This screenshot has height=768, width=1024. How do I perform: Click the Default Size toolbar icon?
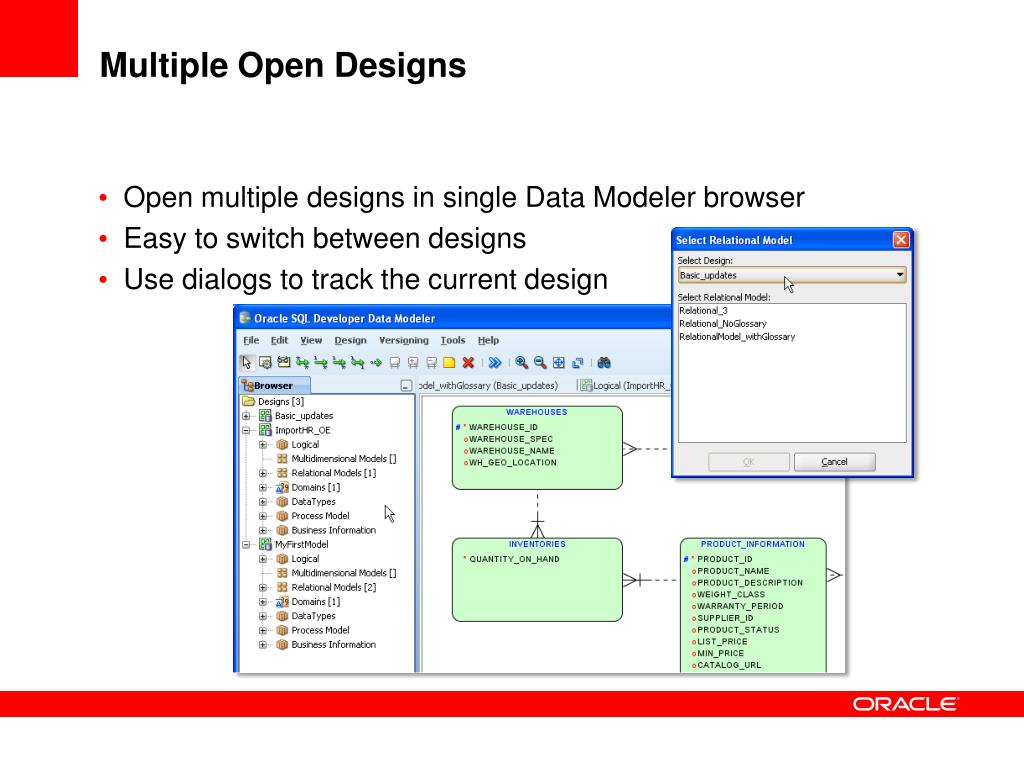(x=577, y=362)
